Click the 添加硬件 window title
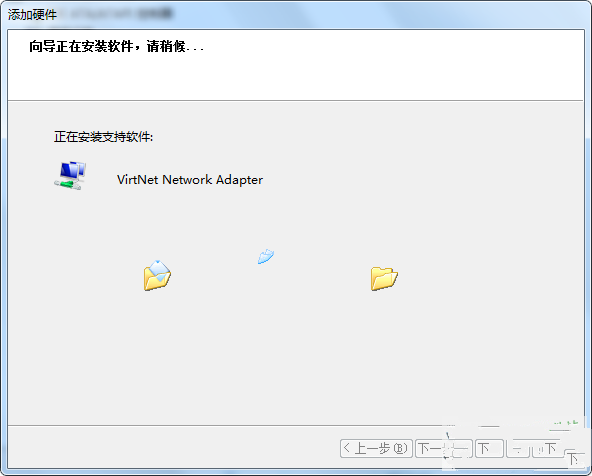Screen dimensions: 592x476 [x=32, y=15]
